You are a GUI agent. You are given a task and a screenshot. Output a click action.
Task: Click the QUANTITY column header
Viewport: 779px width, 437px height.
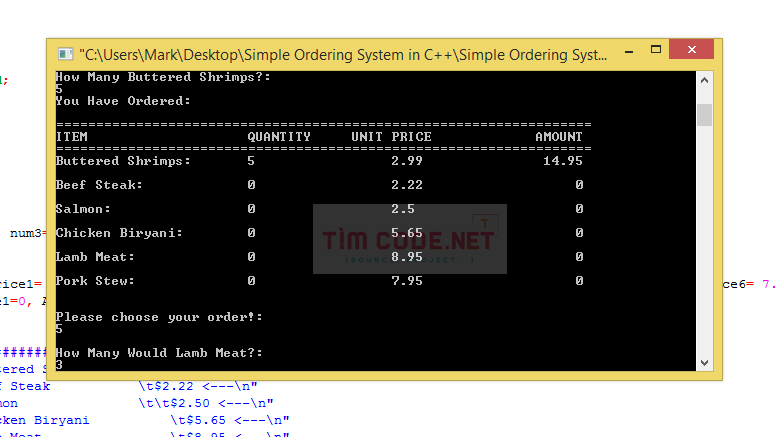[x=279, y=137]
